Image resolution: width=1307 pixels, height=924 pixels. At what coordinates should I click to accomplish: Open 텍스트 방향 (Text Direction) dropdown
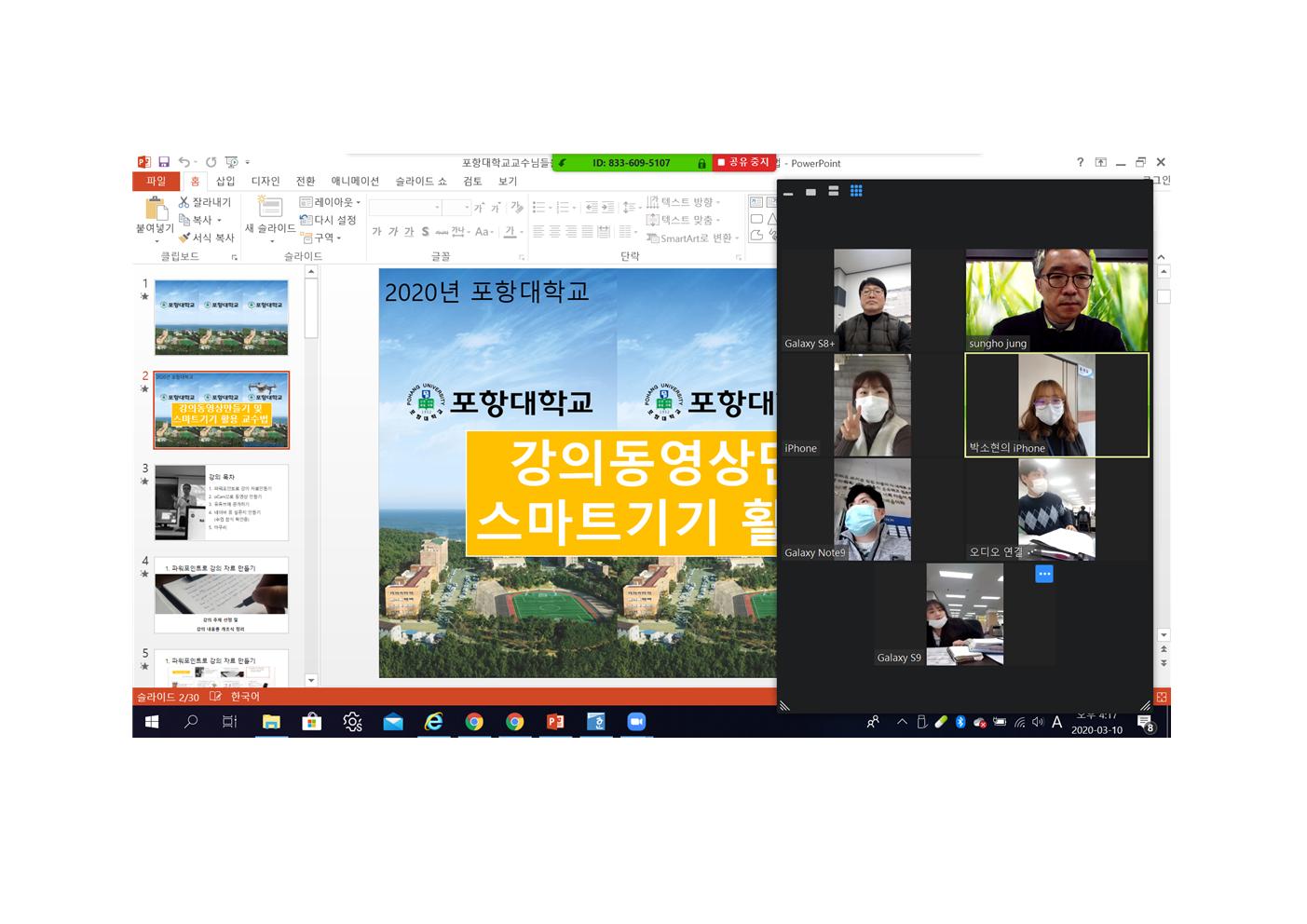pos(684,202)
